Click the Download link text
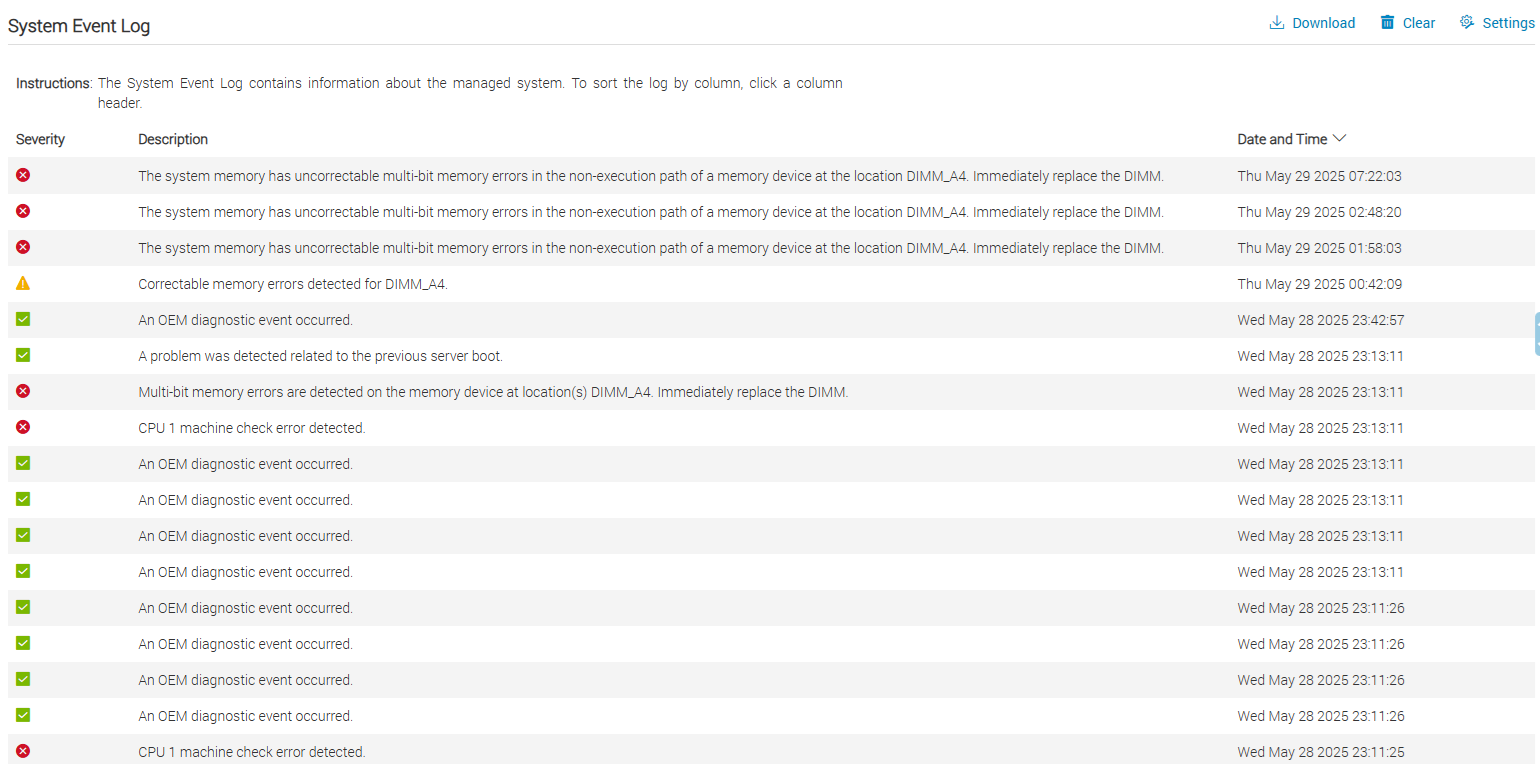 pos(1323,23)
